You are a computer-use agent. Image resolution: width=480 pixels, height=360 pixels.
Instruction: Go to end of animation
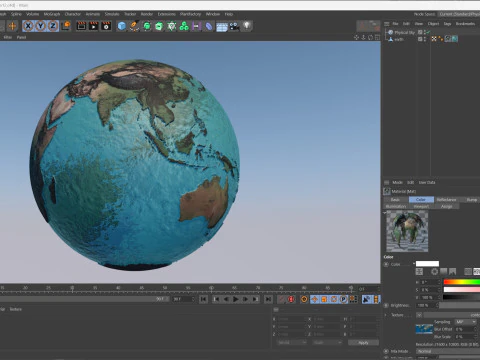[x=268, y=299]
